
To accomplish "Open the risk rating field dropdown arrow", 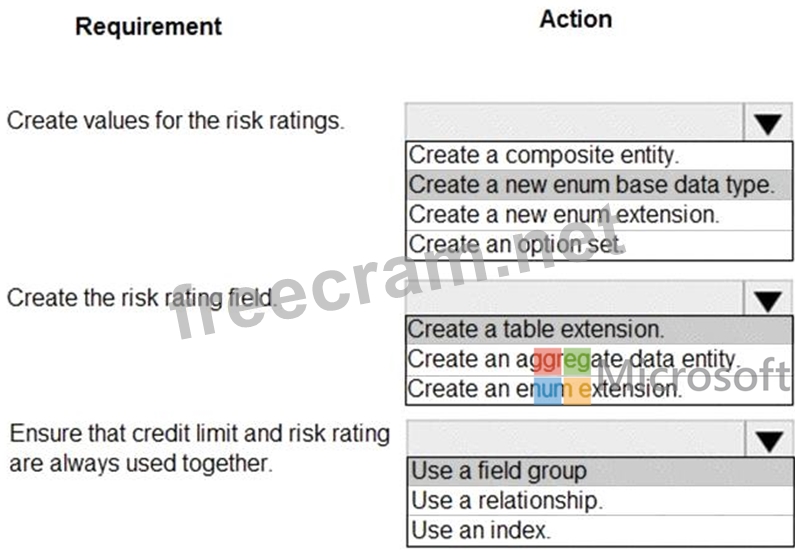I will coord(768,301).
